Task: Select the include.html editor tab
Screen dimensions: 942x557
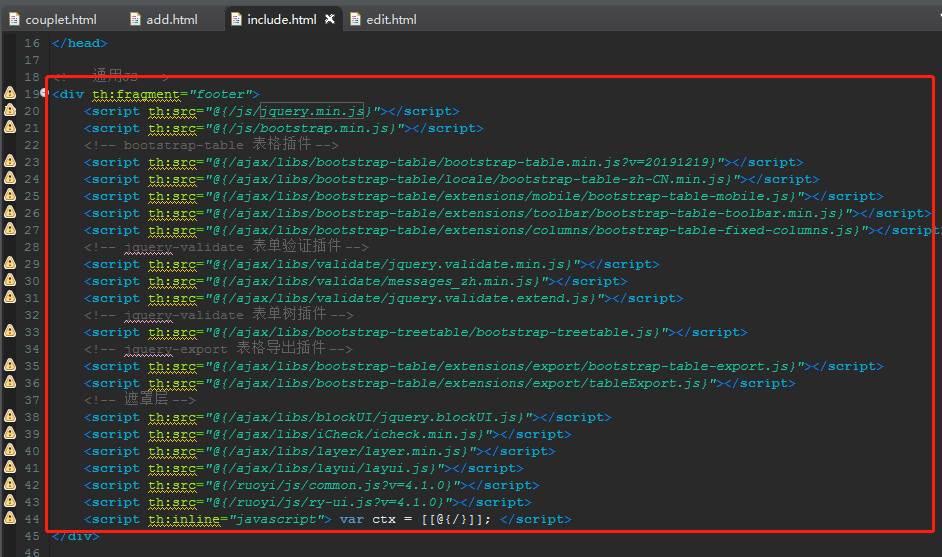Action: 282,19
